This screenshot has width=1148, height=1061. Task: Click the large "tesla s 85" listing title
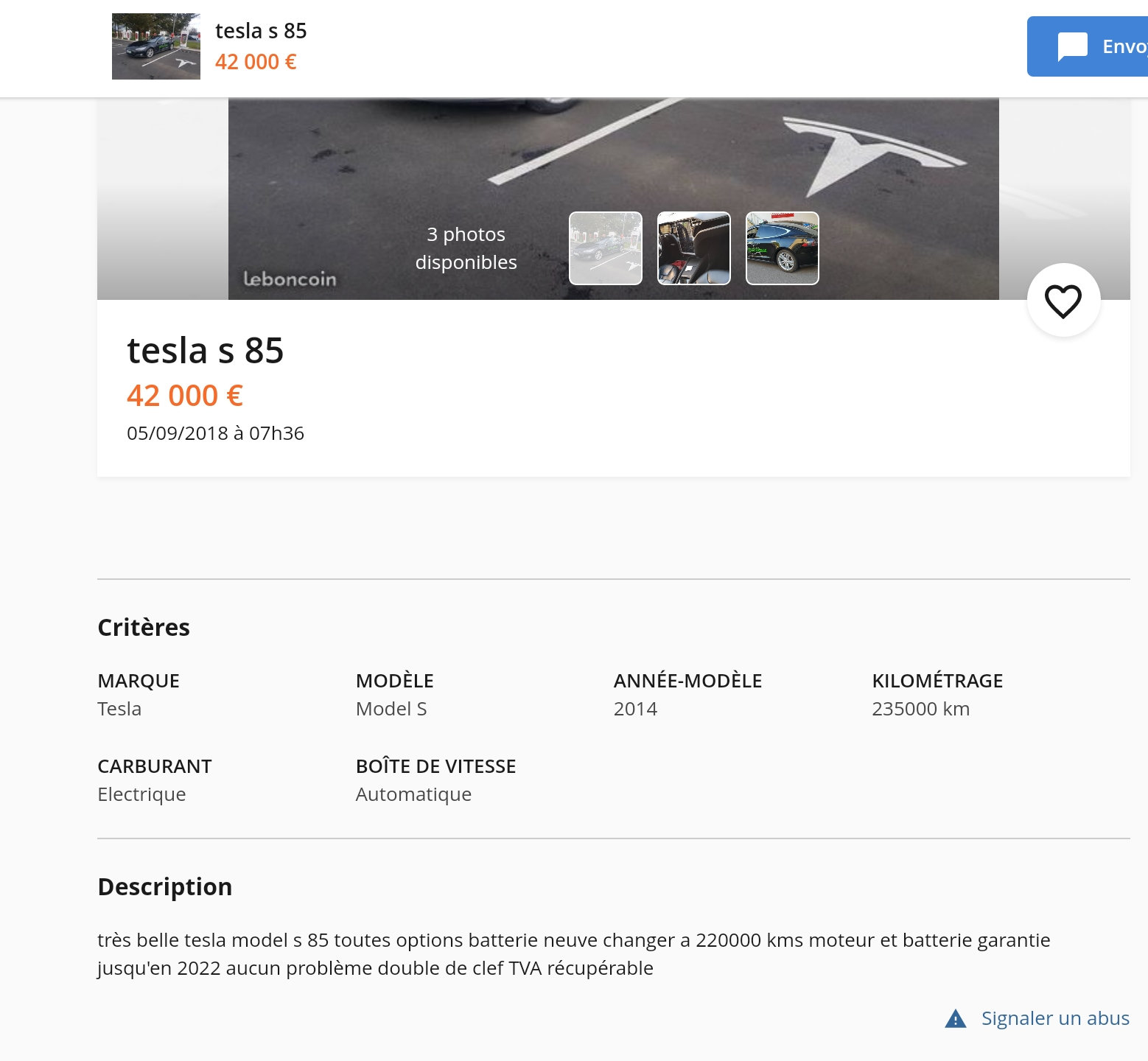pyautogui.click(x=206, y=351)
